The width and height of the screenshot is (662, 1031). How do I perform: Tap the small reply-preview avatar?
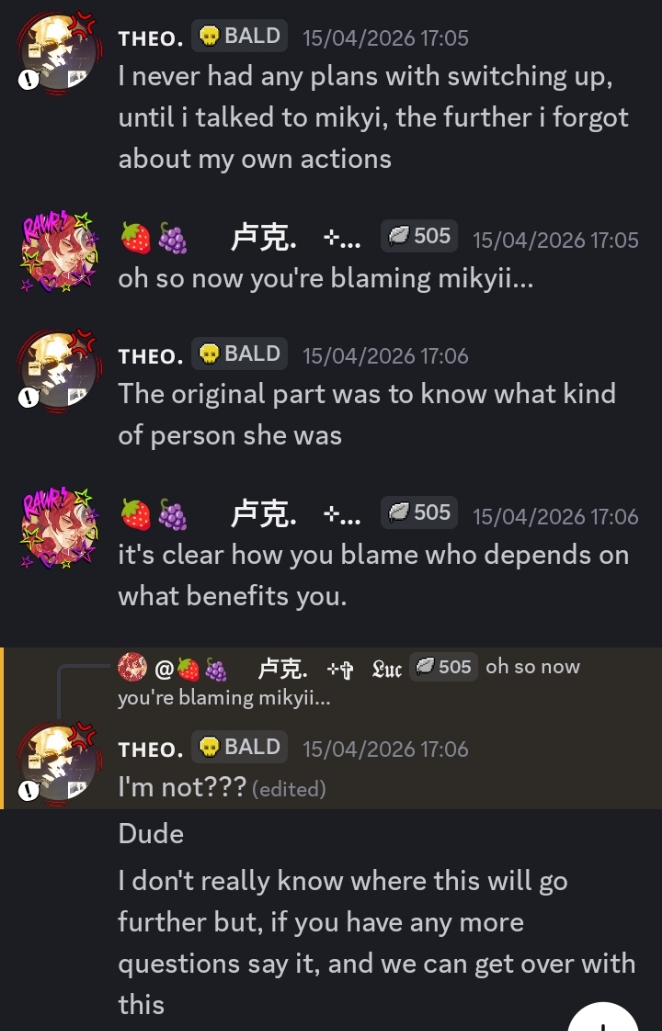tap(132, 667)
